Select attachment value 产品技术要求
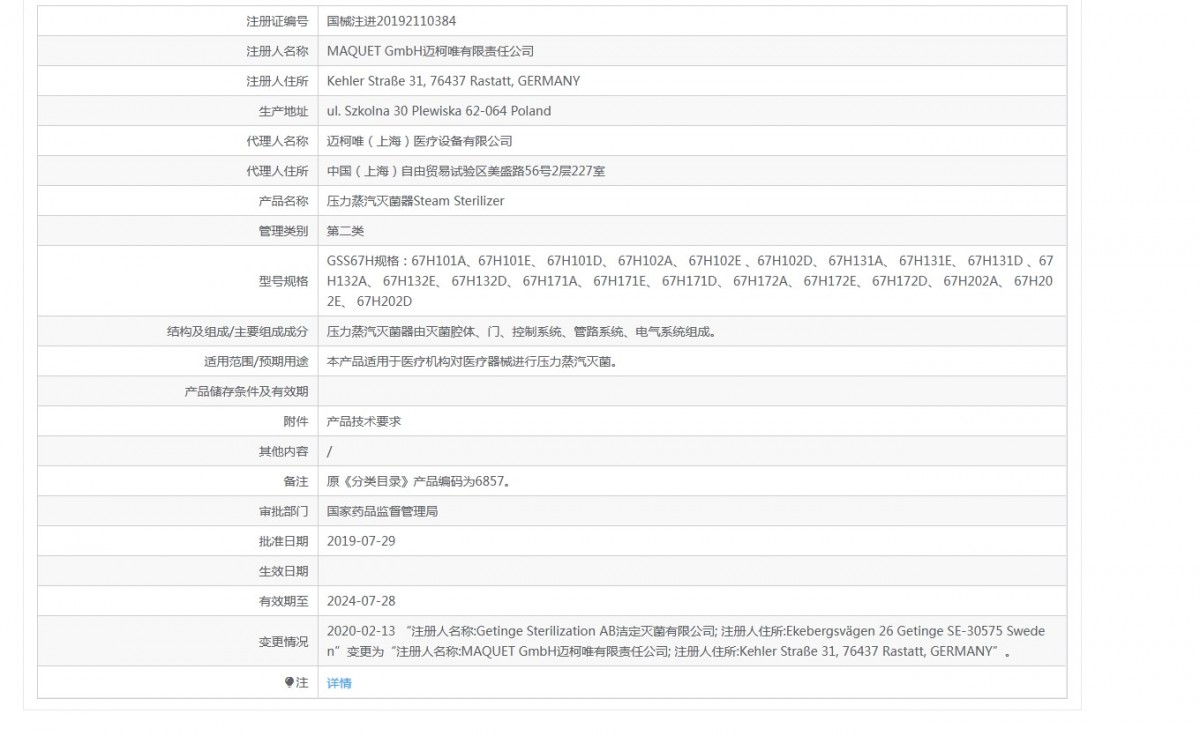 [364, 421]
